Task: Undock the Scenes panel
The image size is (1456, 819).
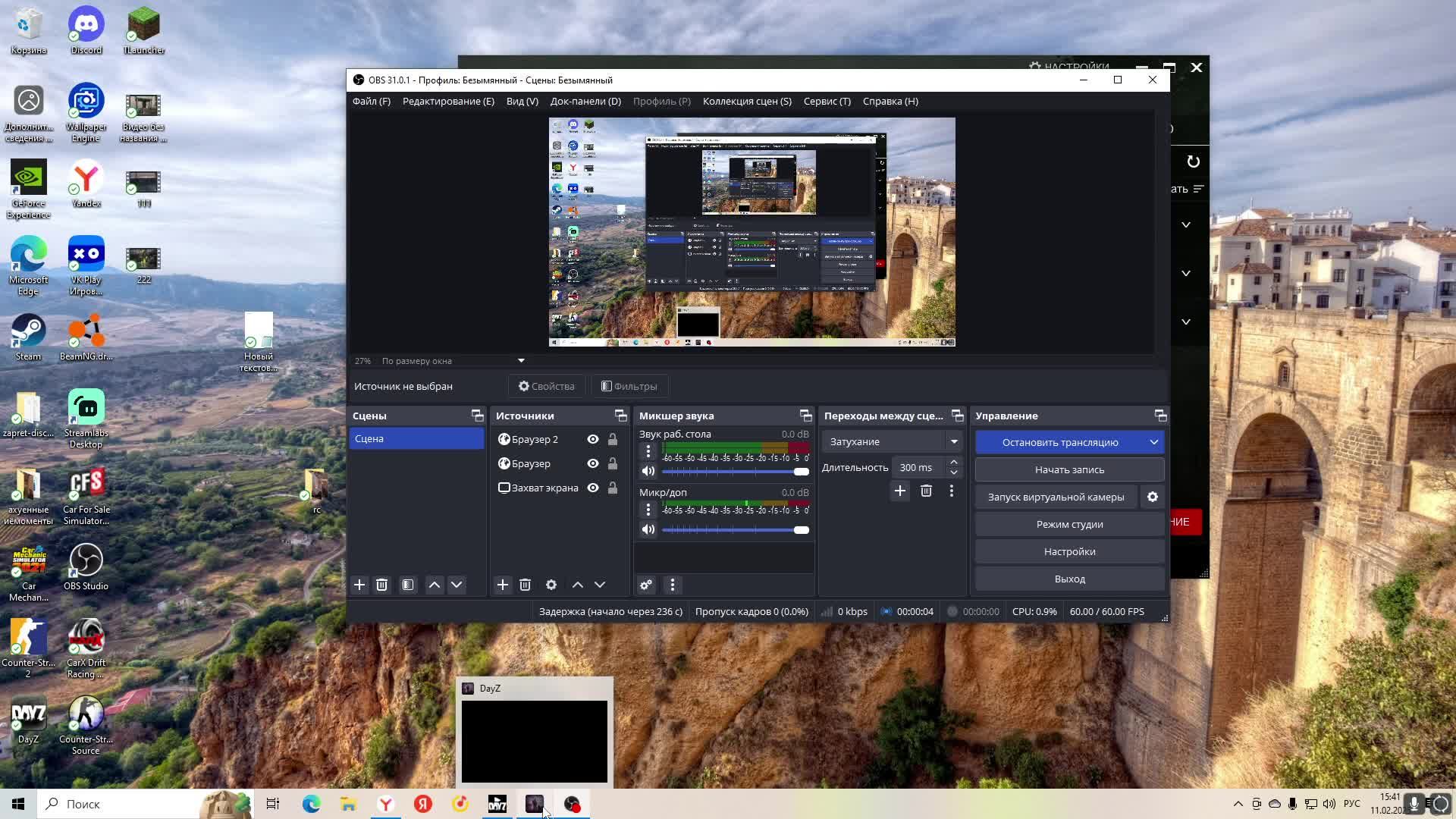Action: click(x=477, y=416)
